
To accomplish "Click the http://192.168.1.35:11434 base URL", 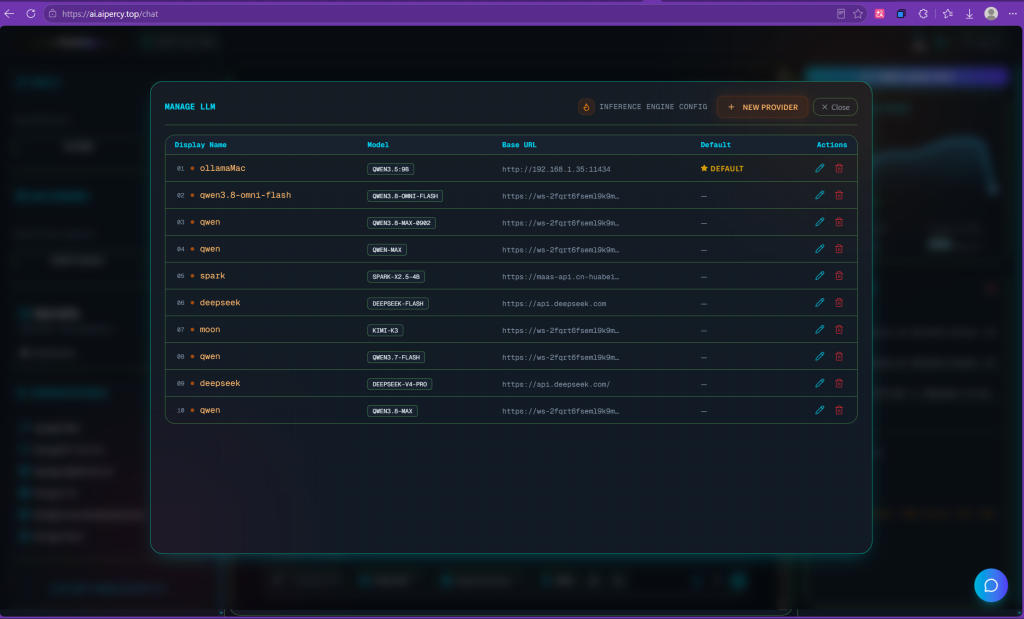I will [x=556, y=169].
